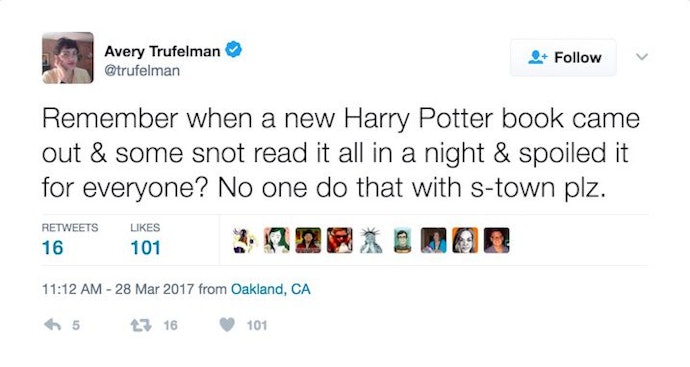690x367 pixels.
Task: Expand the tweet options chevron
Action: point(642,57)
